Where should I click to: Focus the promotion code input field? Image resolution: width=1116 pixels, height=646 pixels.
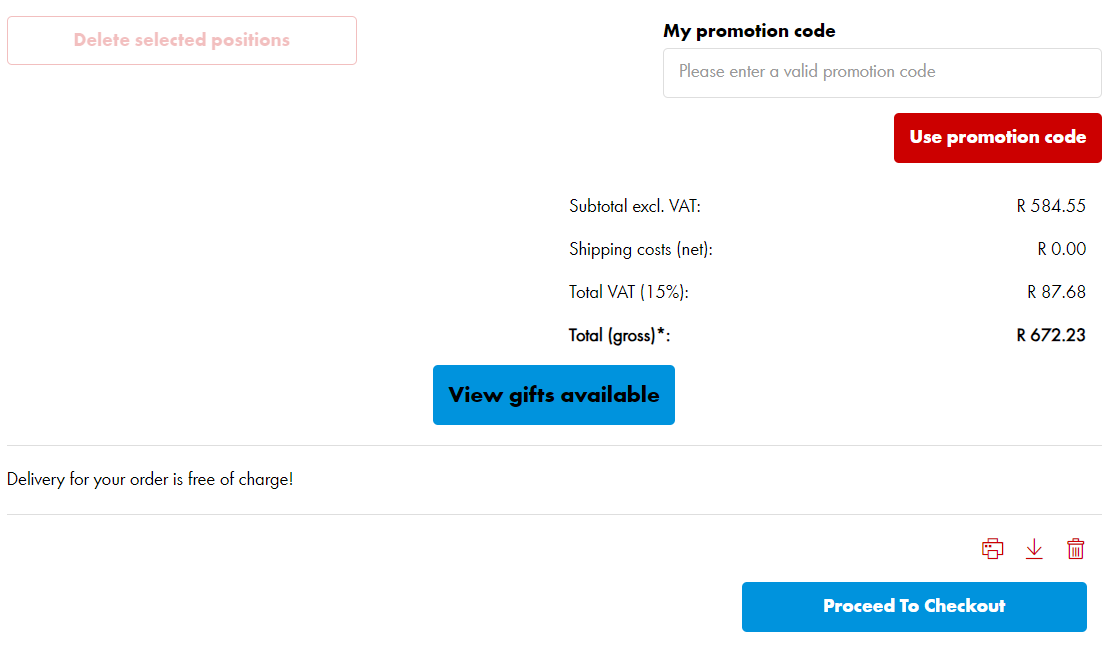point(882,73)
